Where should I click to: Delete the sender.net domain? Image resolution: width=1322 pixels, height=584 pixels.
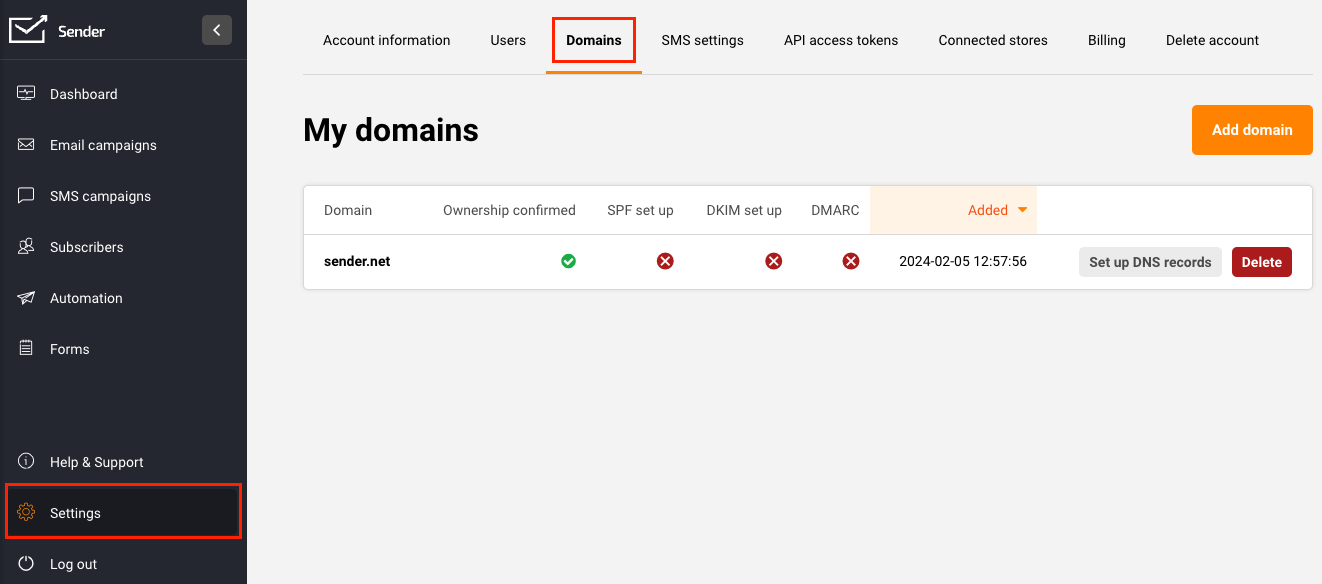[x=1261, y=262]
